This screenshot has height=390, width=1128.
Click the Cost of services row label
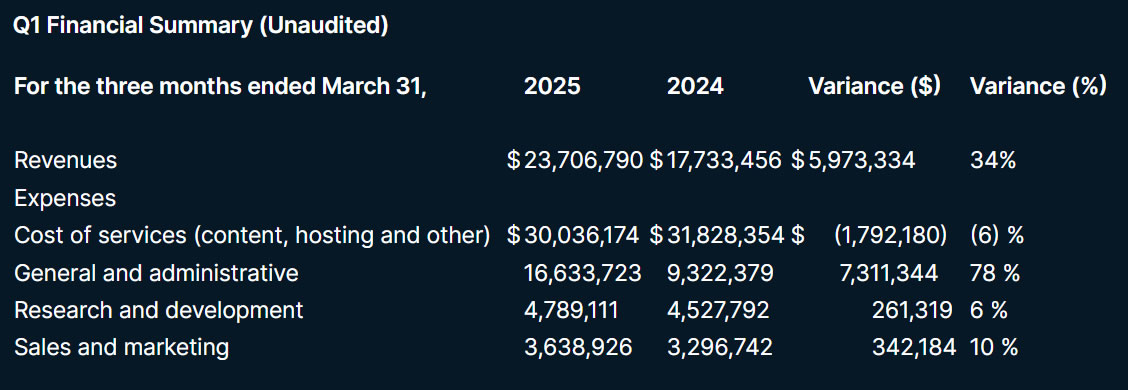tap(252, 235)
